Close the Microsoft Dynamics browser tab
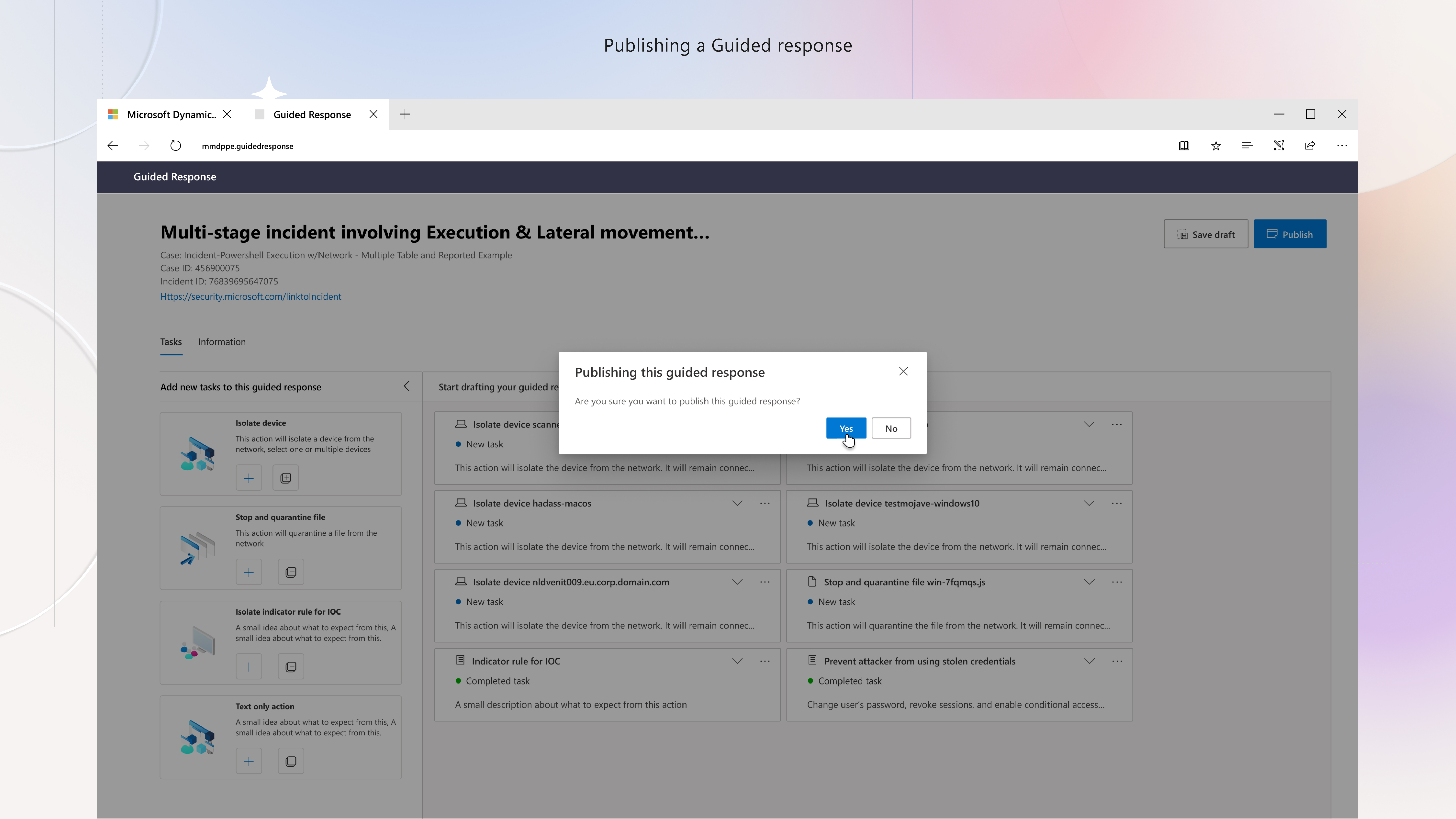The image size is (1456, 819). 227,114
